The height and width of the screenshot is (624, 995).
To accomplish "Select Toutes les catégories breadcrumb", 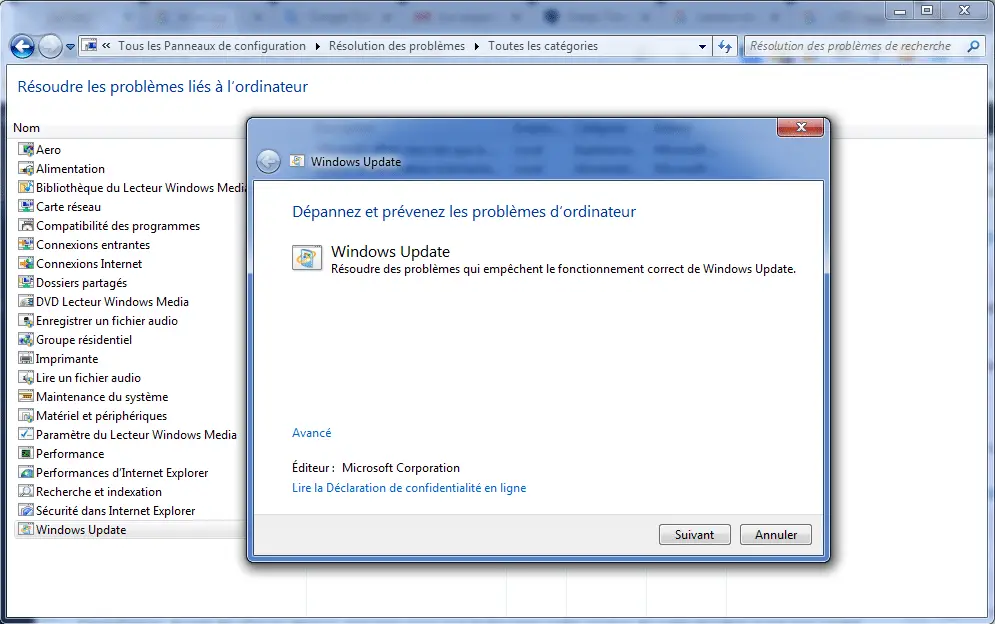I will (543, 46).
